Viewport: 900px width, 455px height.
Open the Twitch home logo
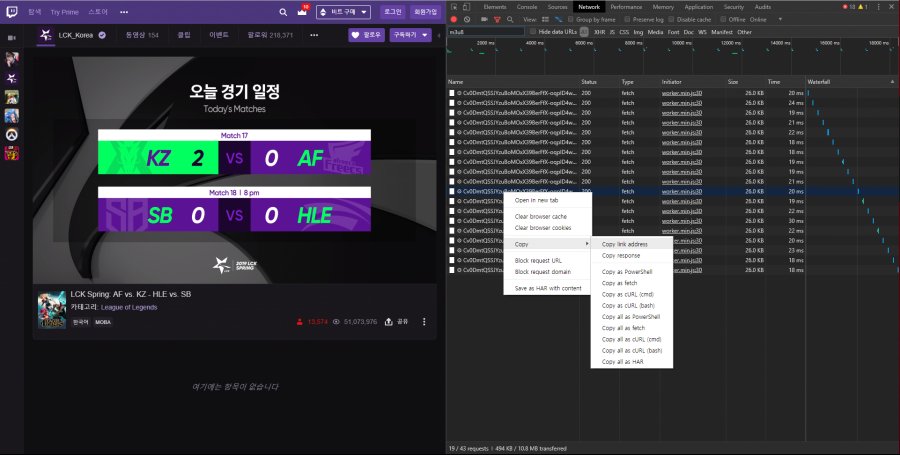coord(12,12)
